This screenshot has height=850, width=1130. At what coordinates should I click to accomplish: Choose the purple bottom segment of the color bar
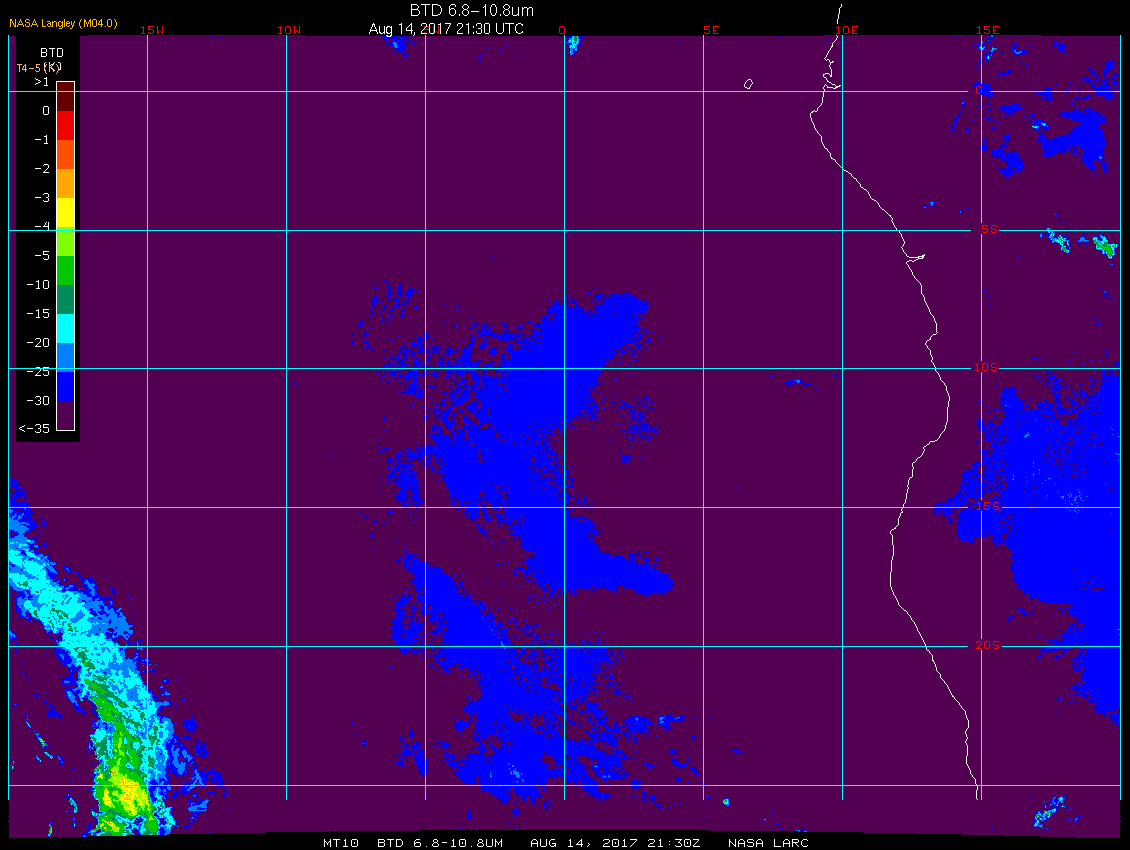coord(66,415)
